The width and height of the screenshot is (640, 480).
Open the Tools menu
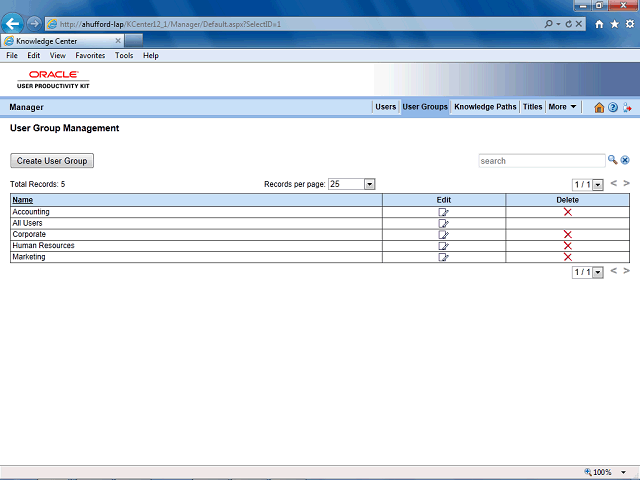[x=124, y=56]
